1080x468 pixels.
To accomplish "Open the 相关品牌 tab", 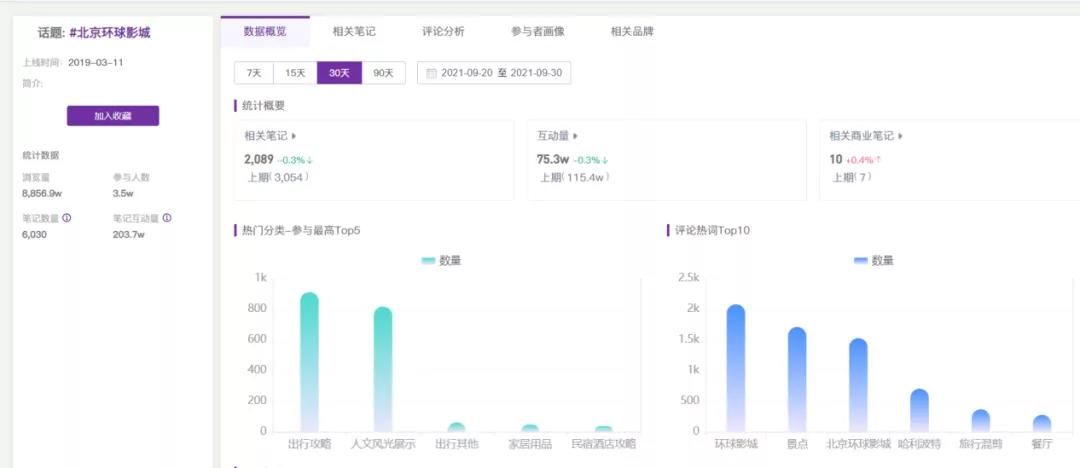I will pos(632,32).
